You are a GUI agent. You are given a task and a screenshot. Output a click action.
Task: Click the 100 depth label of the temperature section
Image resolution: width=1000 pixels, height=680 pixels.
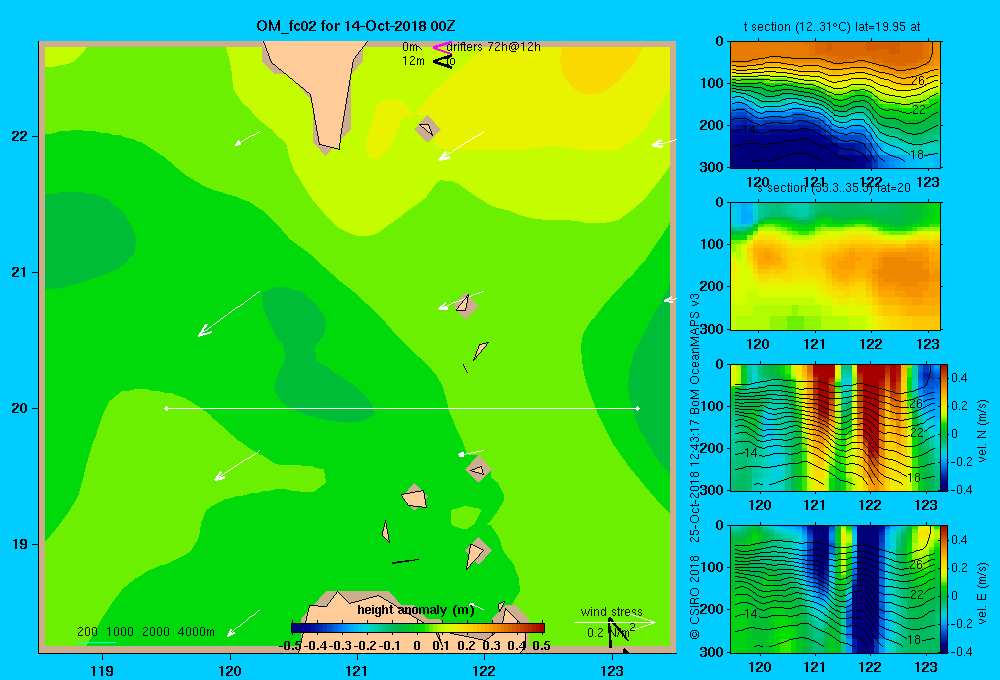click(711, 83)
